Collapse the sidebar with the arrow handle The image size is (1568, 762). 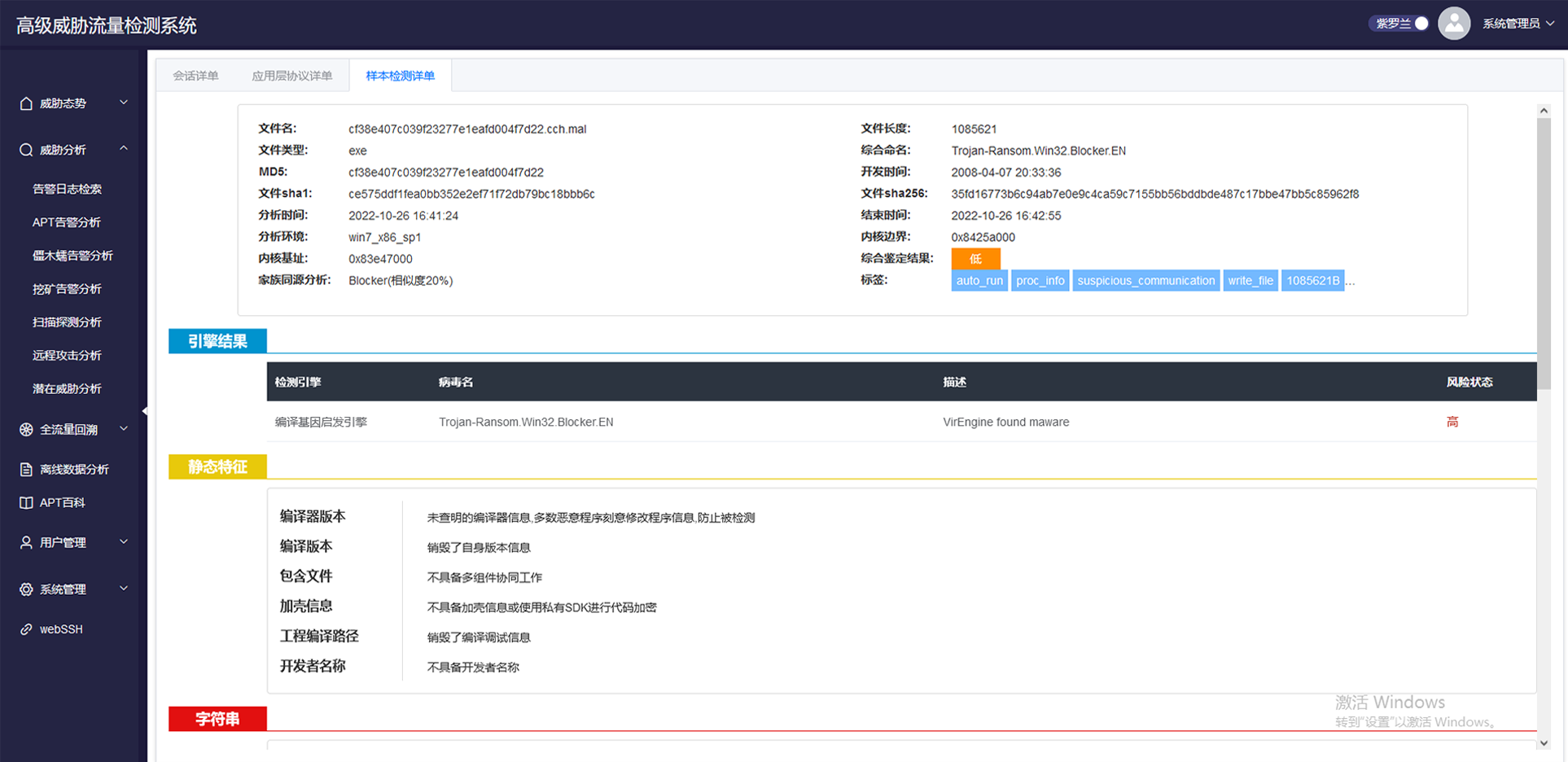(145, 411)
